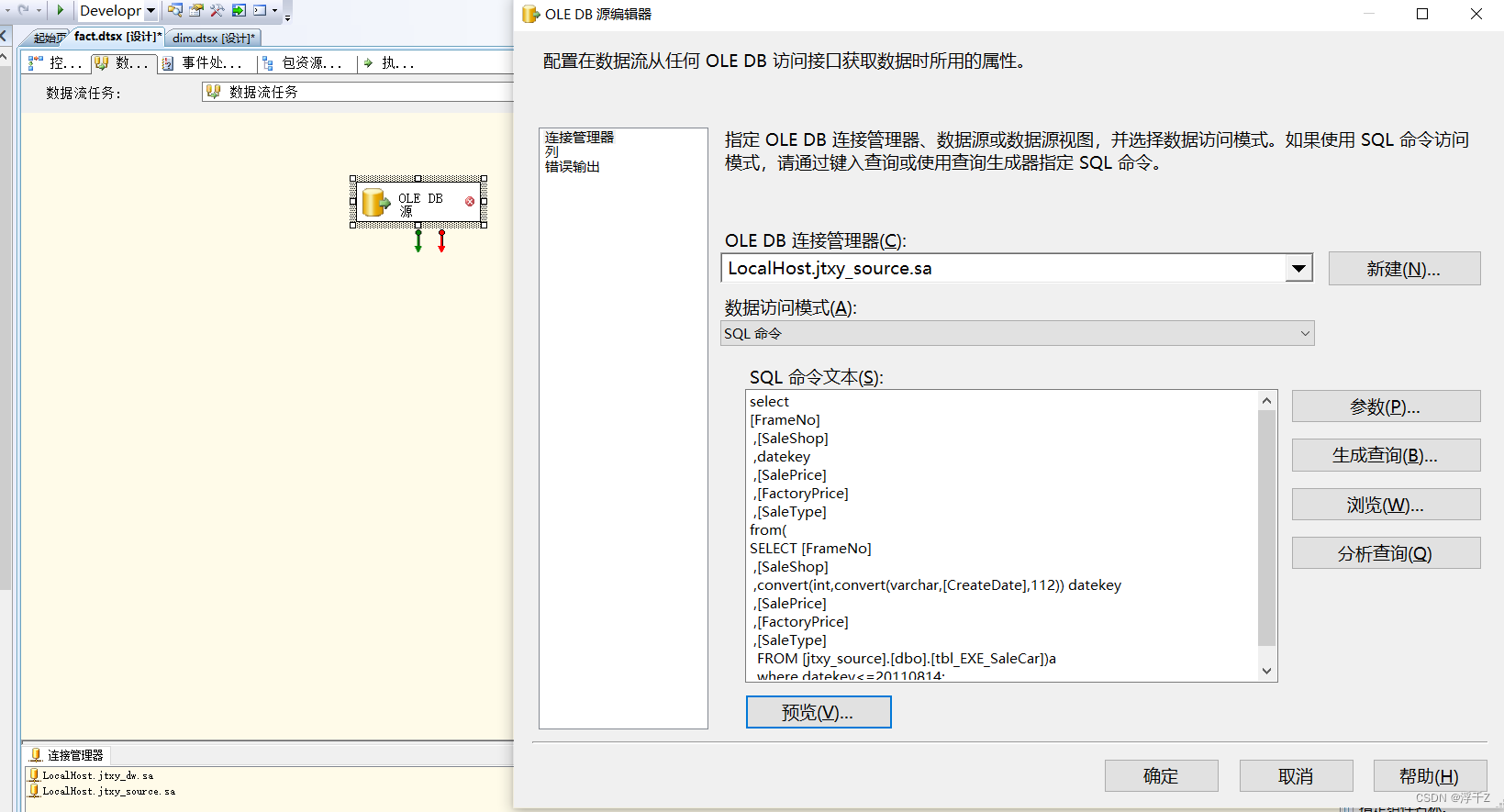Start debugging with the green play icon
This screenshot has width=1504, height=812.
[61, 10]
